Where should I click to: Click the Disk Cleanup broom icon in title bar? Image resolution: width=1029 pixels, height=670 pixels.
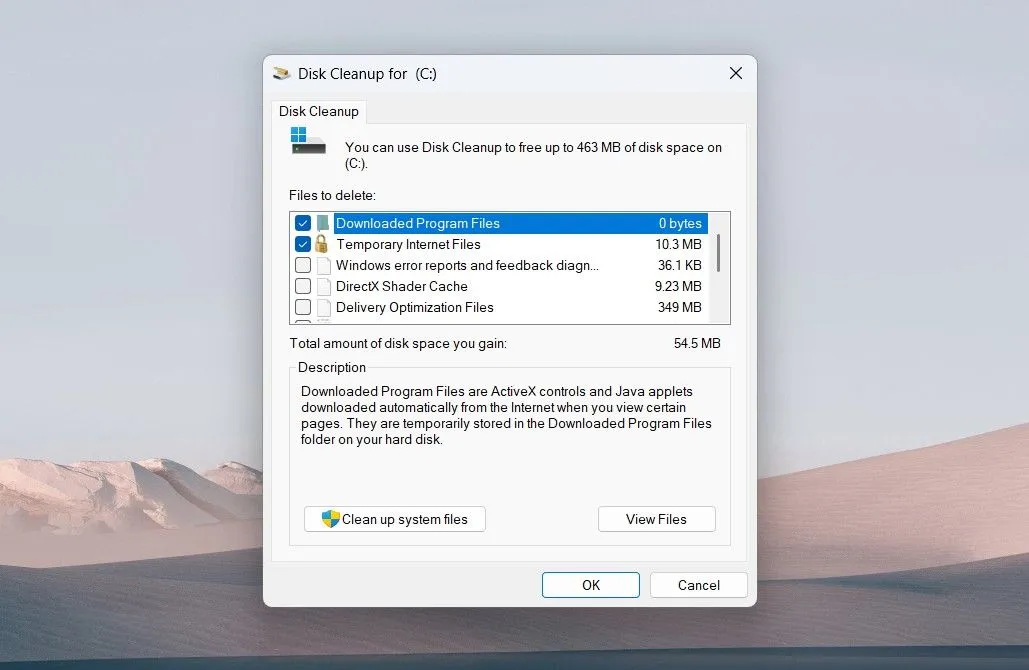(282, 73)
